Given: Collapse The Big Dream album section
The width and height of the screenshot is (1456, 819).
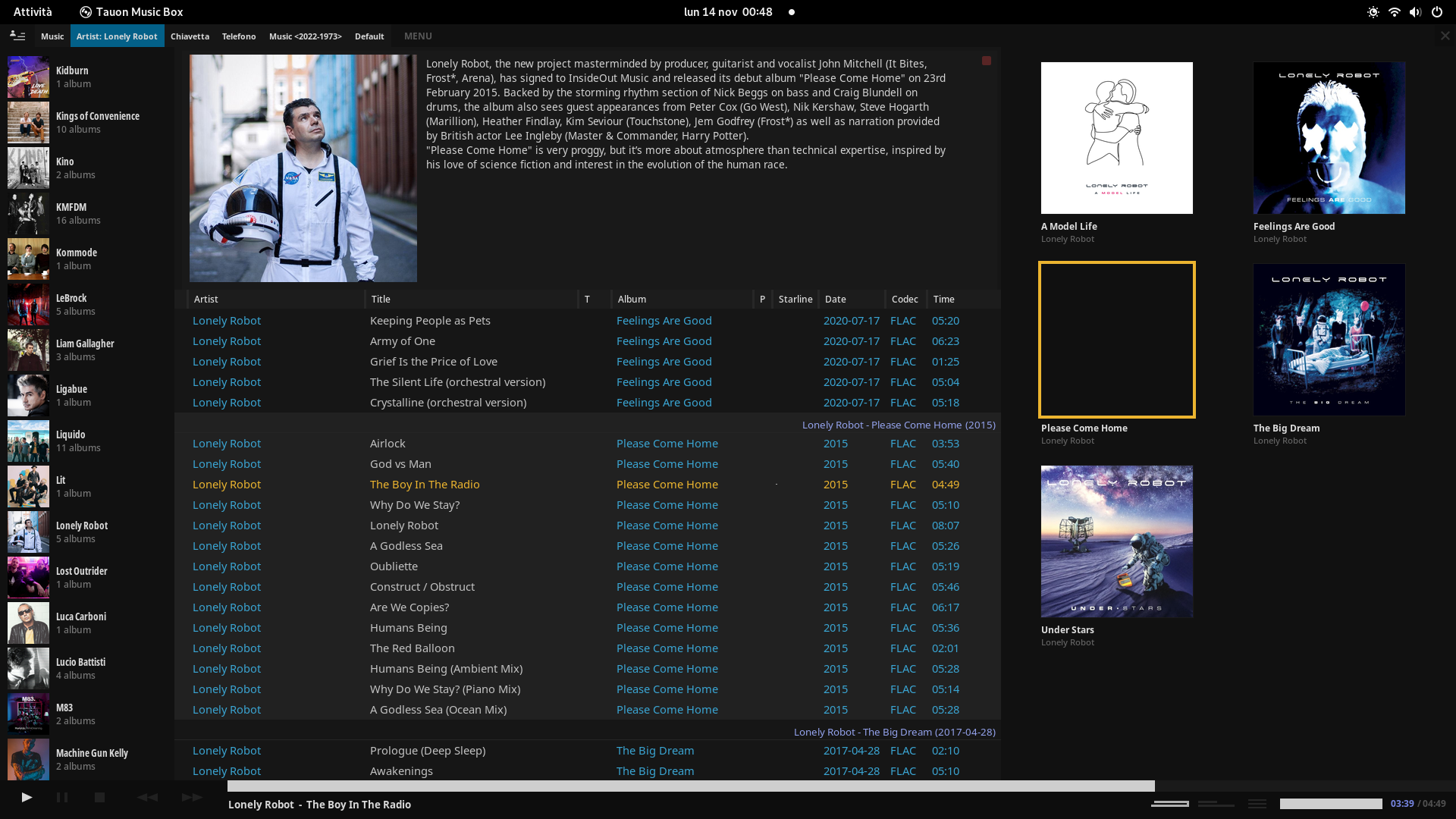Looking at the screenshot, I should (x=894, y=732).
